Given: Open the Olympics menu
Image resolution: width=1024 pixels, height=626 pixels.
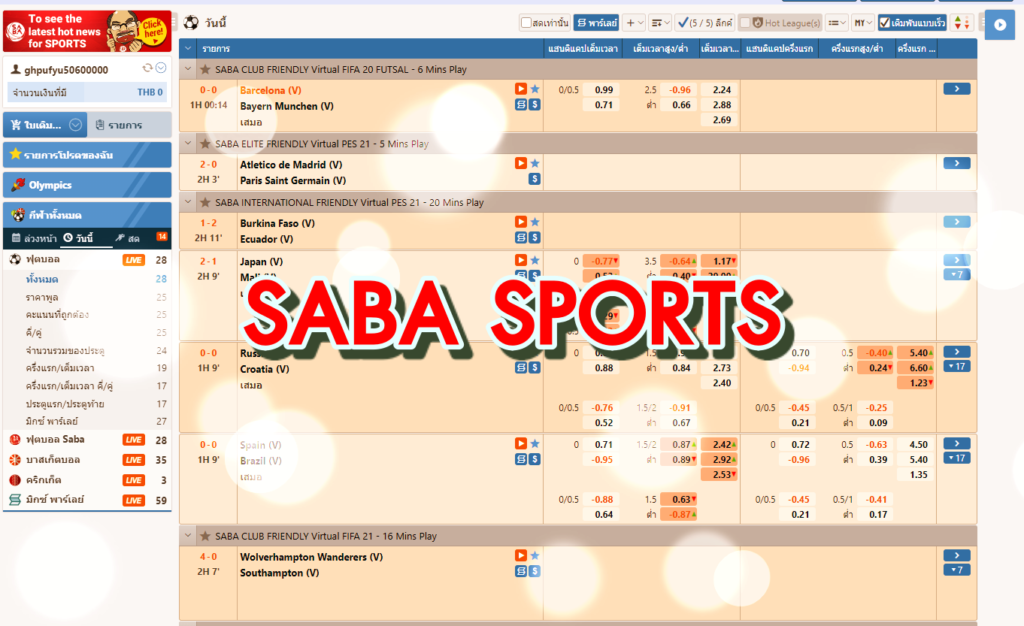Looking at the screenshot, I should coord(87,185).
